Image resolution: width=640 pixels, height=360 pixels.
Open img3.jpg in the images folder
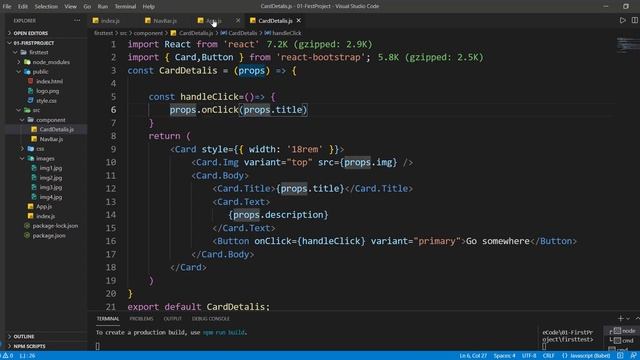[x=51, y=187]
